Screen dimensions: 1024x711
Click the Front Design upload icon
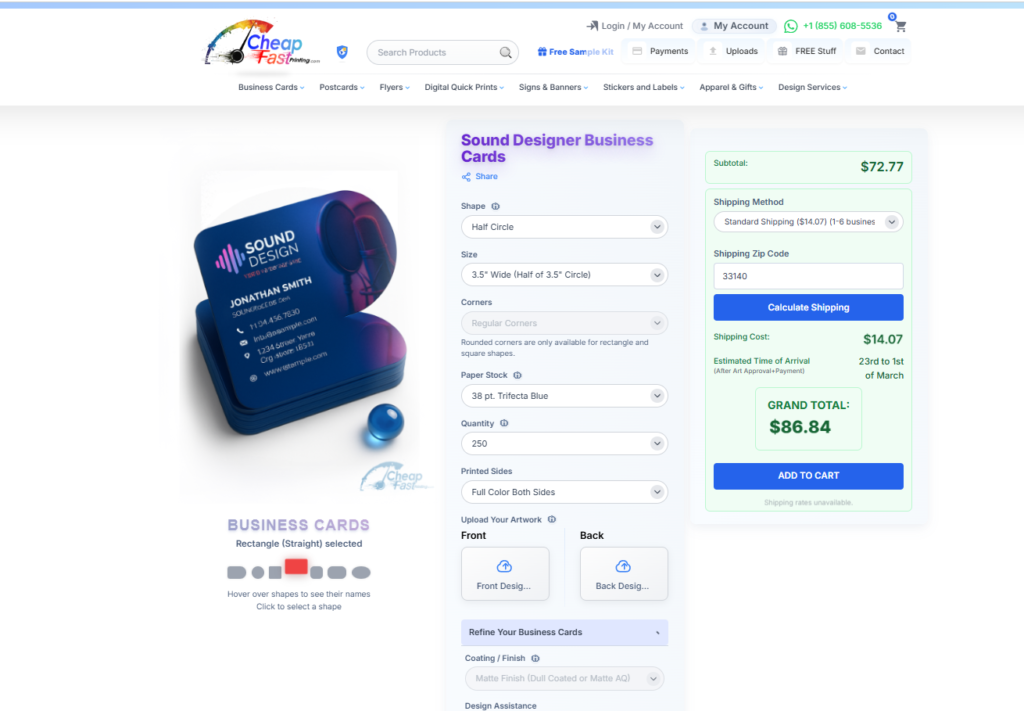[x=504, y=566]
